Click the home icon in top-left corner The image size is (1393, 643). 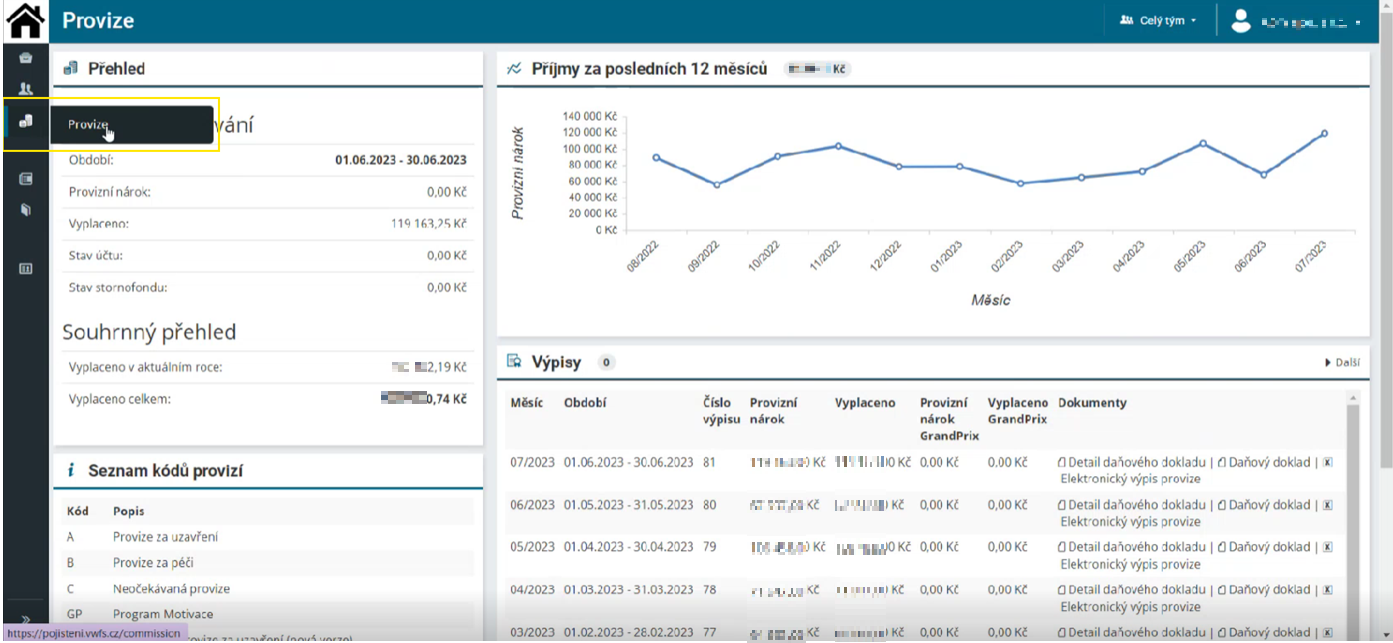click(26, 20)
